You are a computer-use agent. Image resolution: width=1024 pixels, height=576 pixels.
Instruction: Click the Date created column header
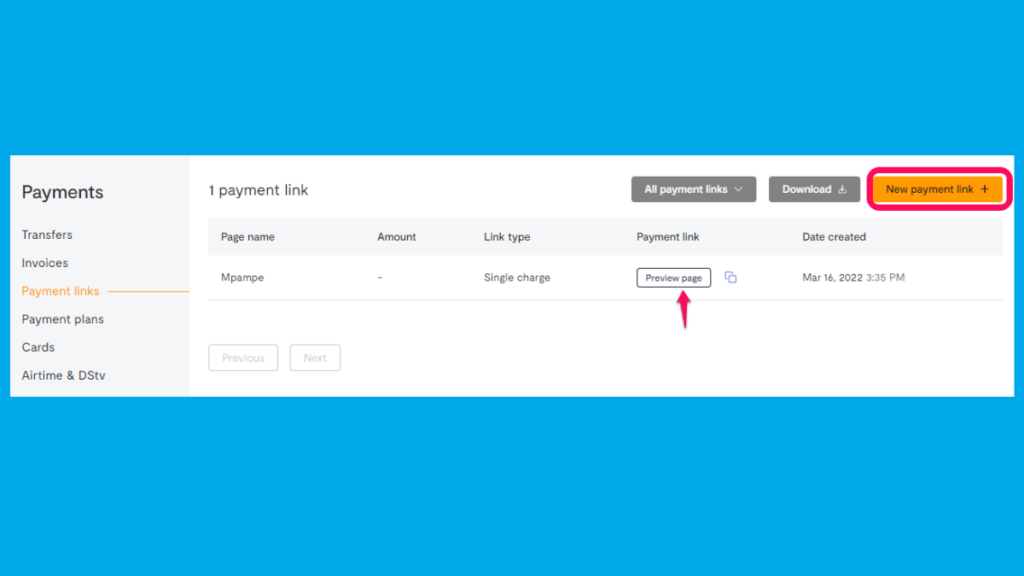pos(834,237)
